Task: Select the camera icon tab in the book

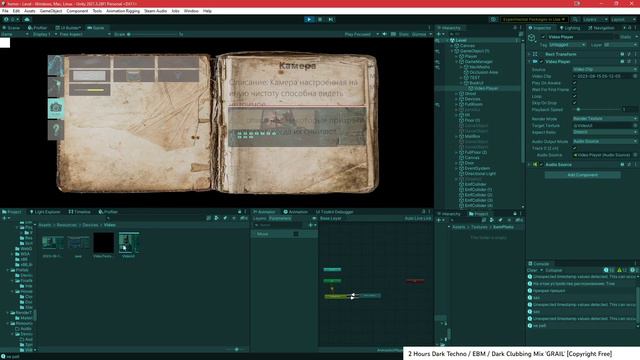Action: point(56,108)
